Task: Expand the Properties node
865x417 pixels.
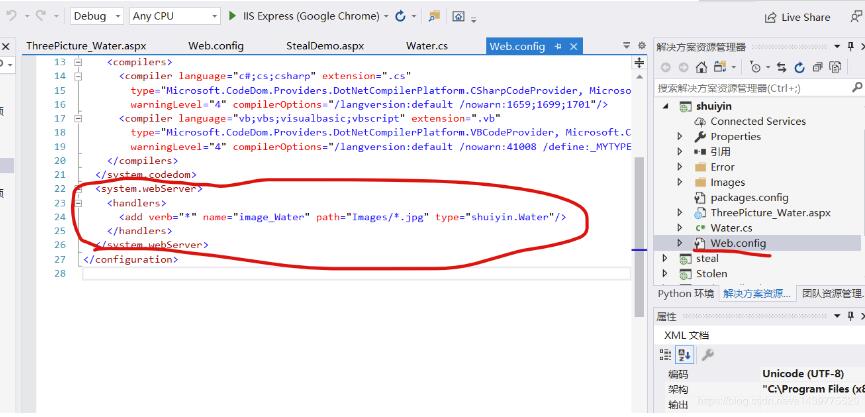Action: pos(680,136)
